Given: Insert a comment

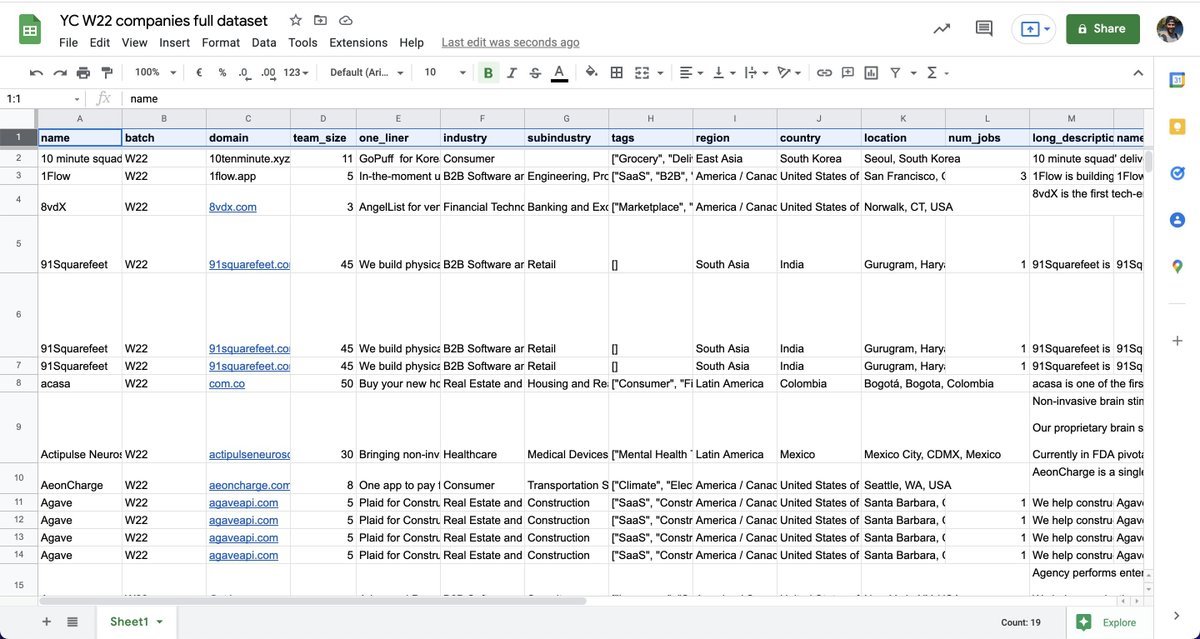Looking at the screenshot, I should pyautogui.click(x=848, y=72).
